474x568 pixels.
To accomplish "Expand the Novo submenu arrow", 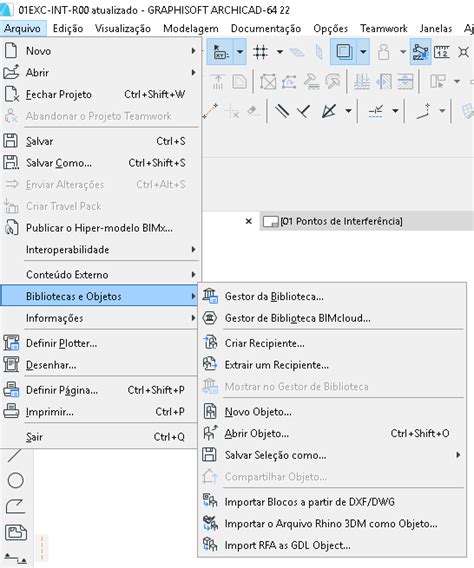I will (x=194, y=51).
